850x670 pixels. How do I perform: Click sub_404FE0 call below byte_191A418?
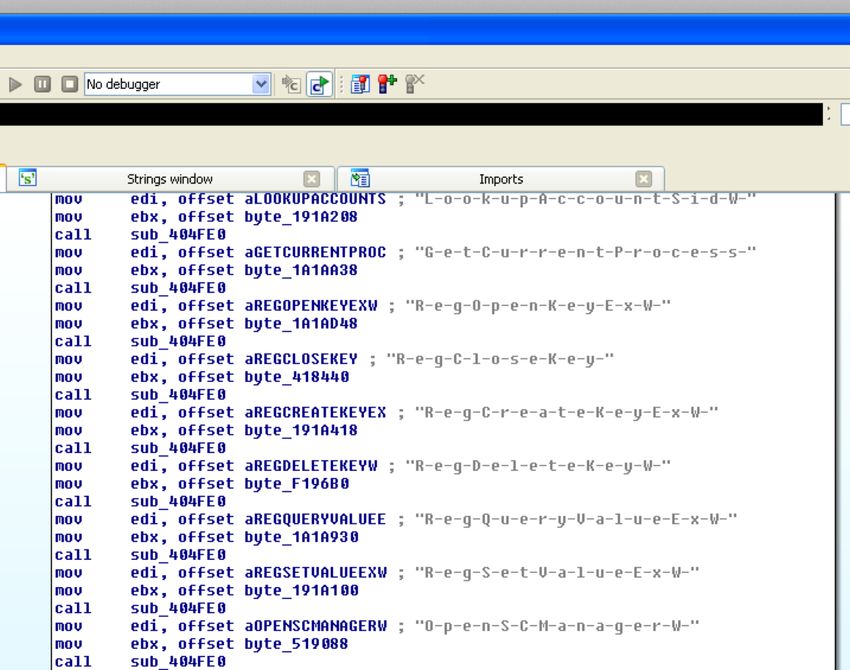pyautogui.click(x=178, y=449)
